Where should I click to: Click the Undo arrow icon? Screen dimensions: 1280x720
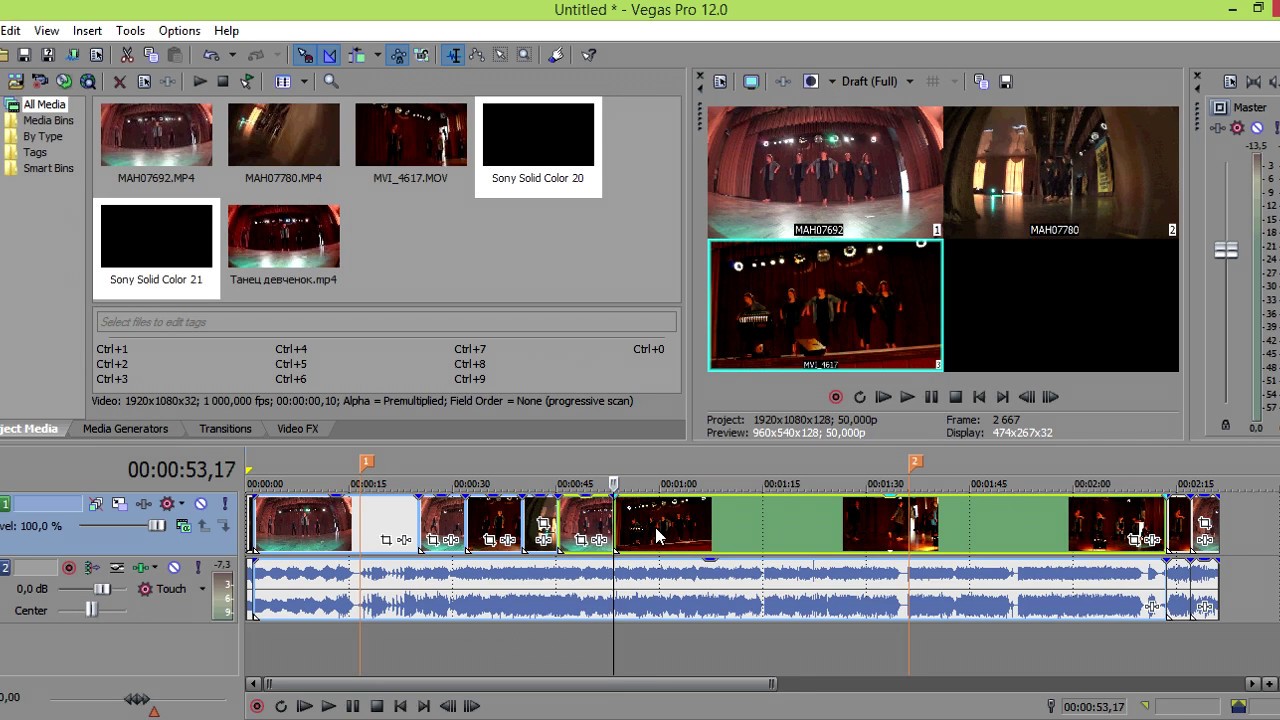[211, 55]
